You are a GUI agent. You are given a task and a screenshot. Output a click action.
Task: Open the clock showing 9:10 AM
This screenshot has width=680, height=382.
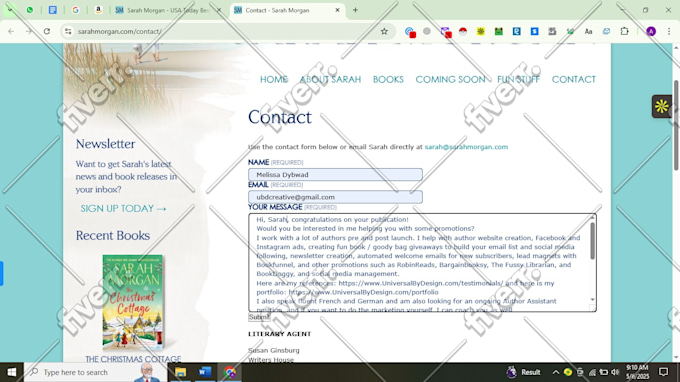tap(637, 372)
